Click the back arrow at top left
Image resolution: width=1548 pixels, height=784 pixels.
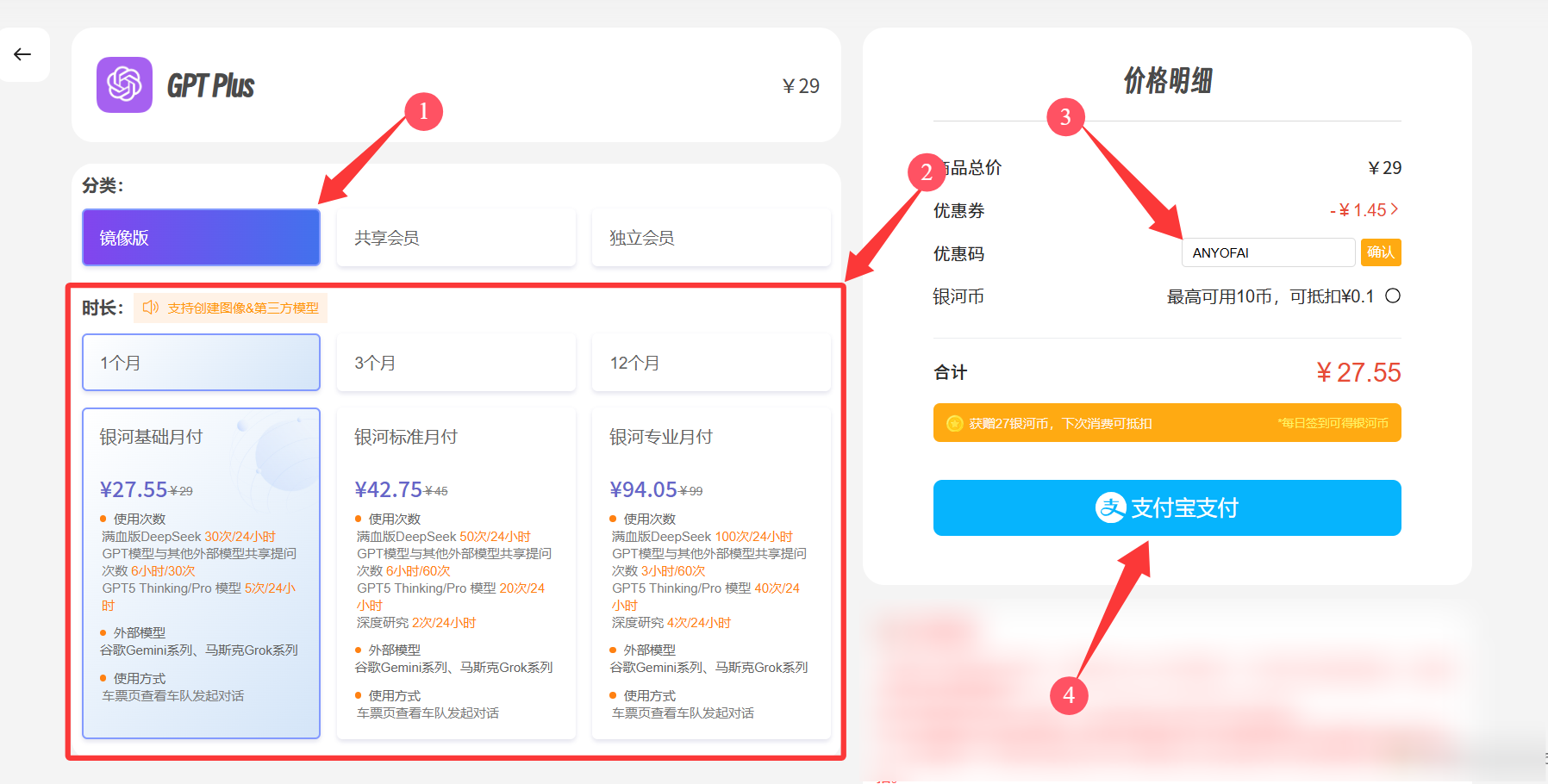pos(22,54)
